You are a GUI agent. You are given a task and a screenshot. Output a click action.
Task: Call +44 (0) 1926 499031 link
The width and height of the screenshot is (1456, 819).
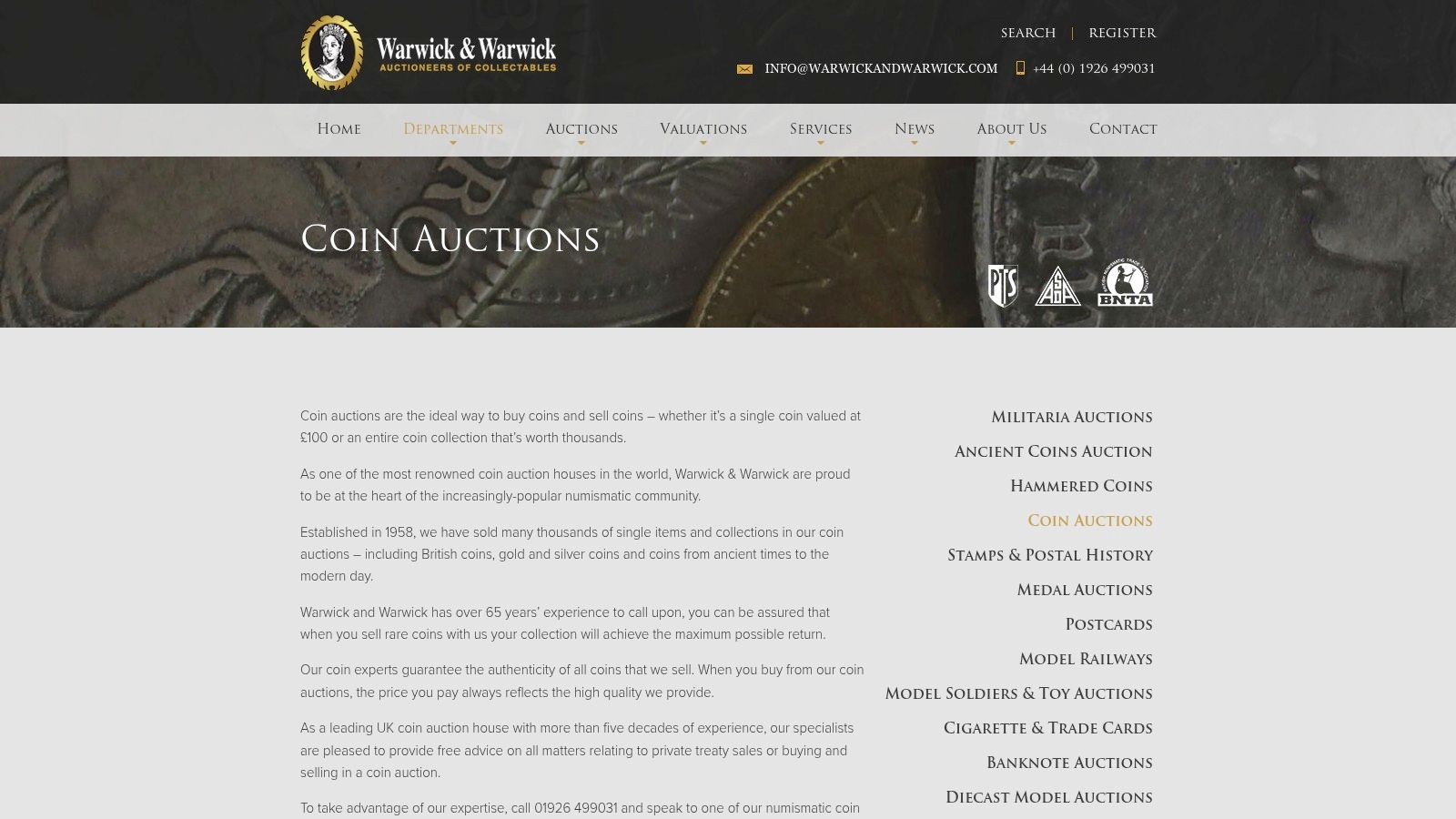(1094, 68)
